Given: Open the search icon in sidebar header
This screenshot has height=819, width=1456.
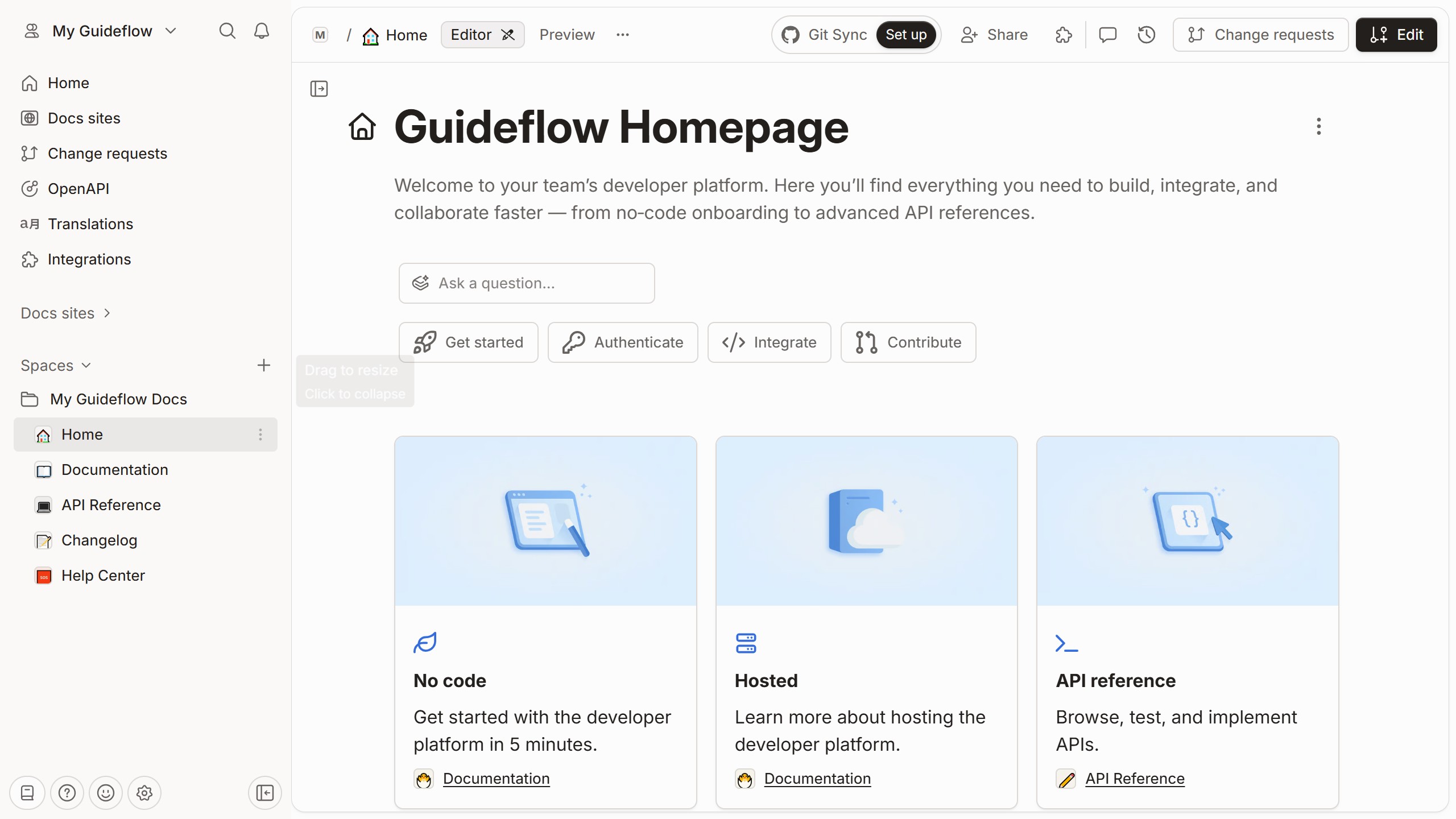Looking at the screenshot, I should [x=227, y=31].
